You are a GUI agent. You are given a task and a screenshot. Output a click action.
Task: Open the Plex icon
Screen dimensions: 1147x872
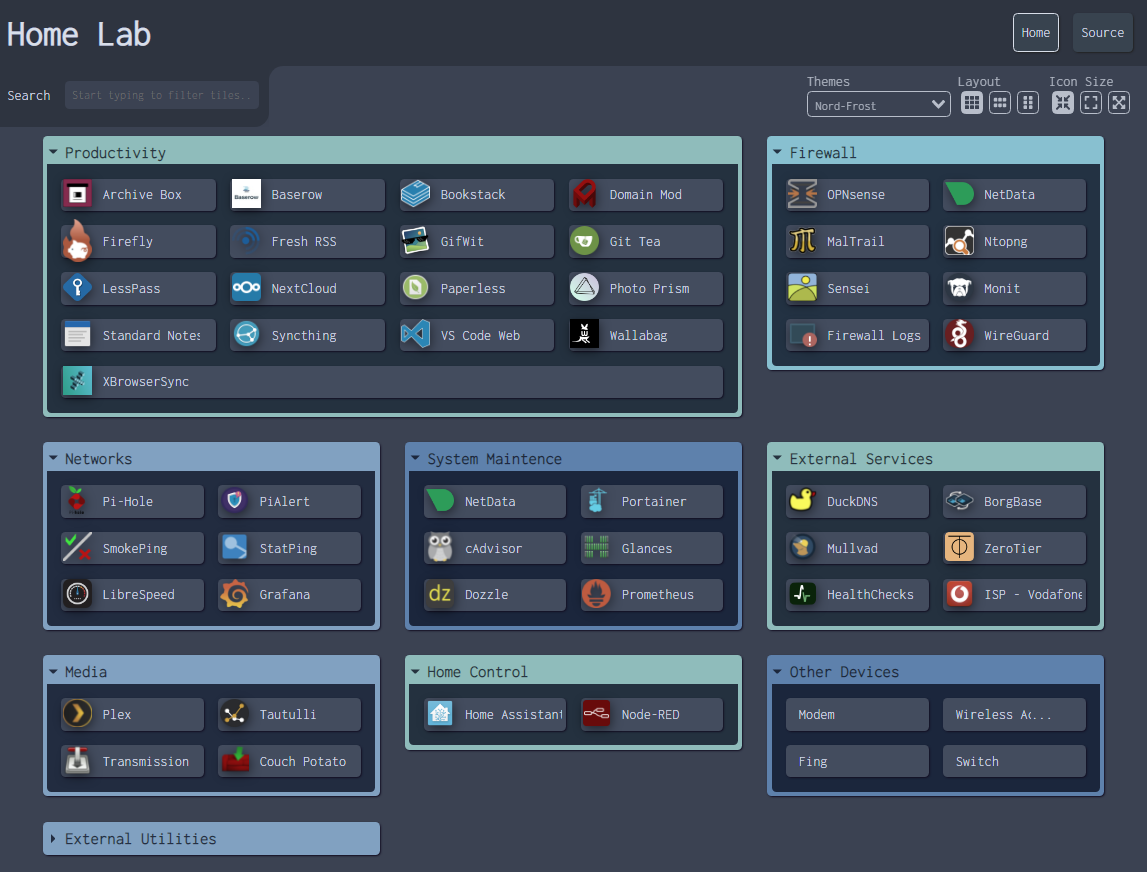click(x=77, y=714)
